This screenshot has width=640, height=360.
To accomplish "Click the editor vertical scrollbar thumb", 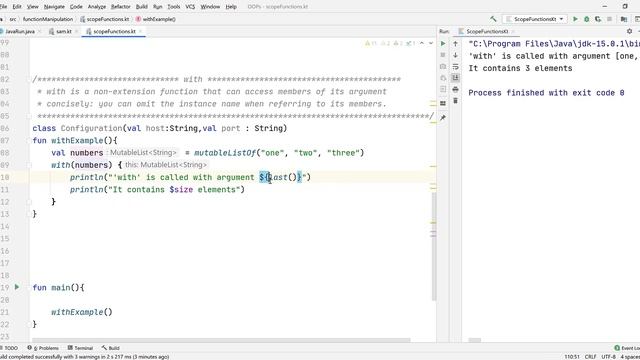I will click(433, 246).
